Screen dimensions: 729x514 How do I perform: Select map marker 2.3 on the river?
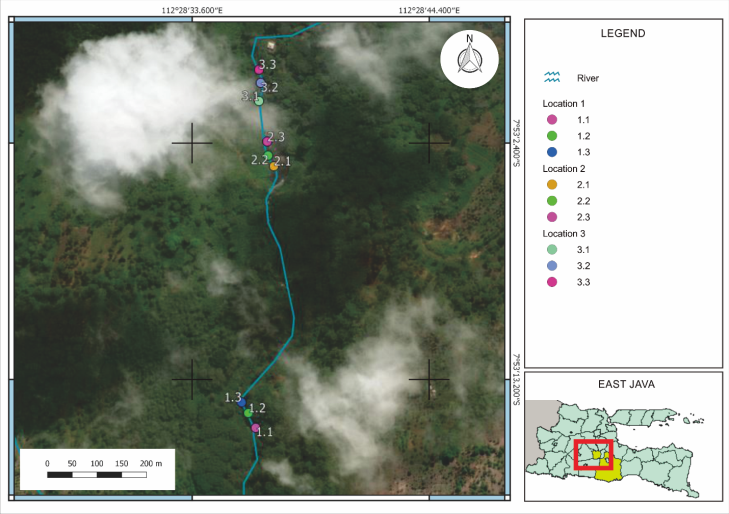(x=267, y=142)
